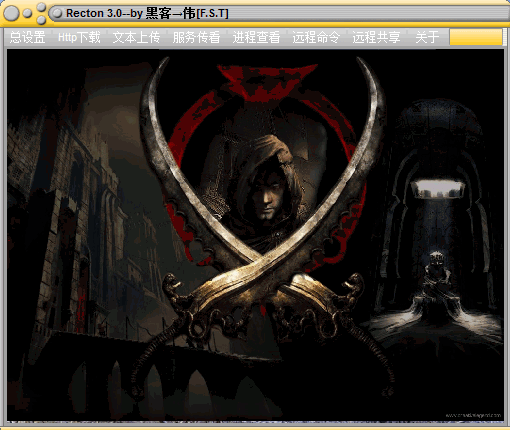This screenshot has width=510, height=430.
Task: Click the largest round button in the title bar
Action: tap(11, 13)
